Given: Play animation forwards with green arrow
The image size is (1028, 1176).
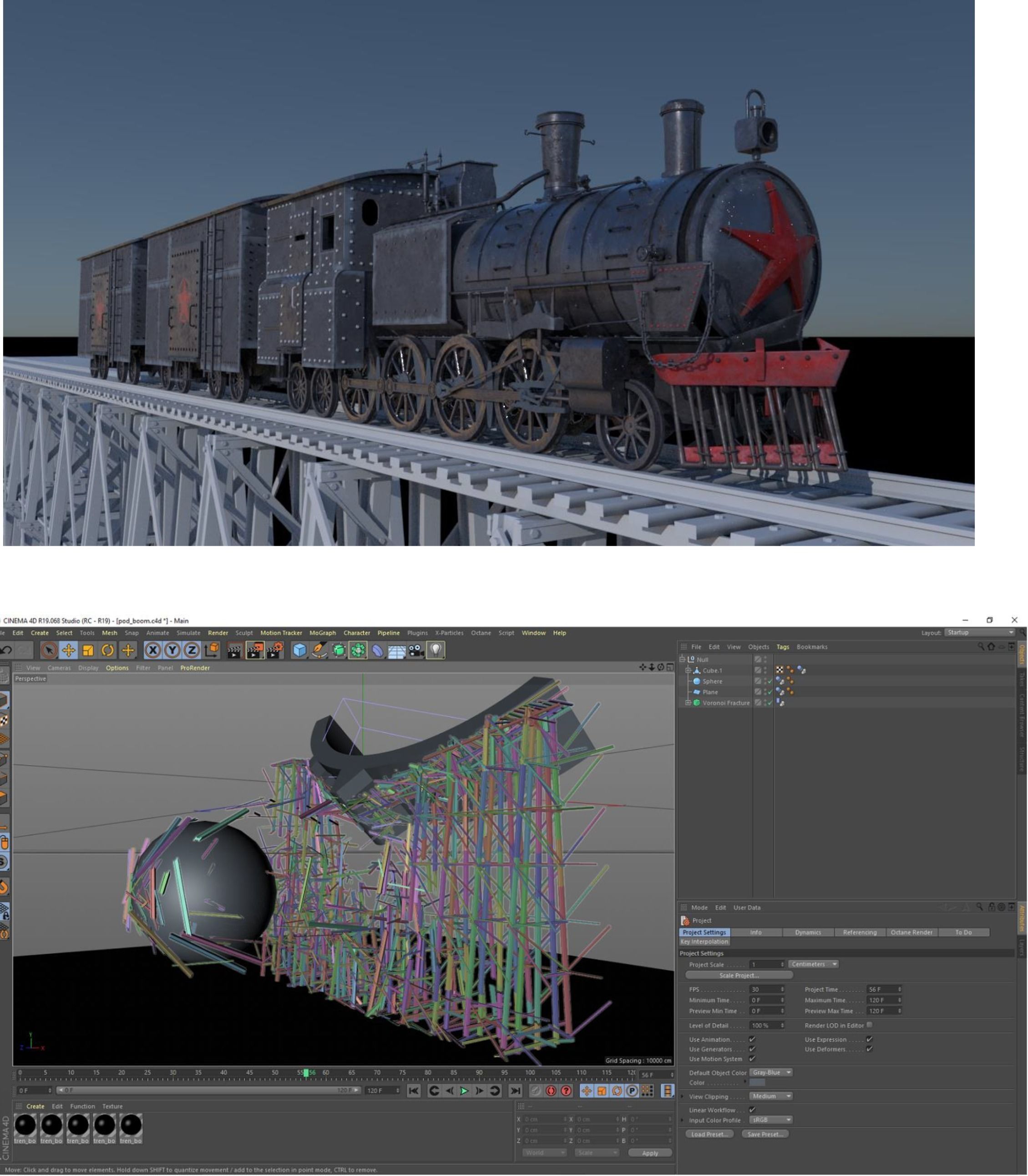Looking at the screenshot, I should (x=464, y=1091).
